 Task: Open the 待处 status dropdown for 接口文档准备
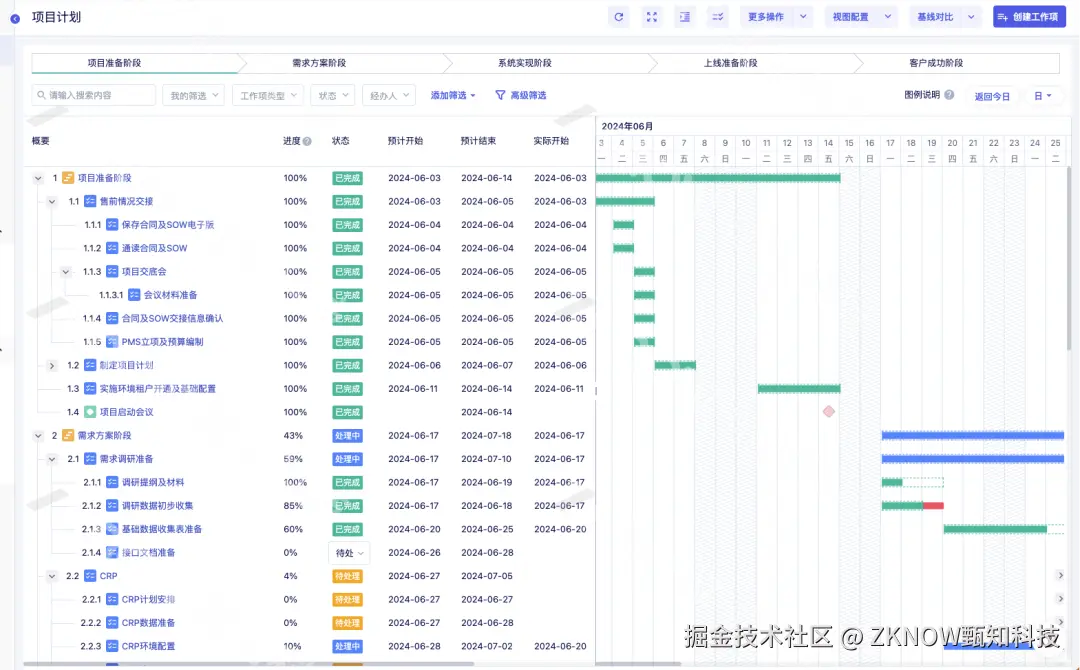349,553
